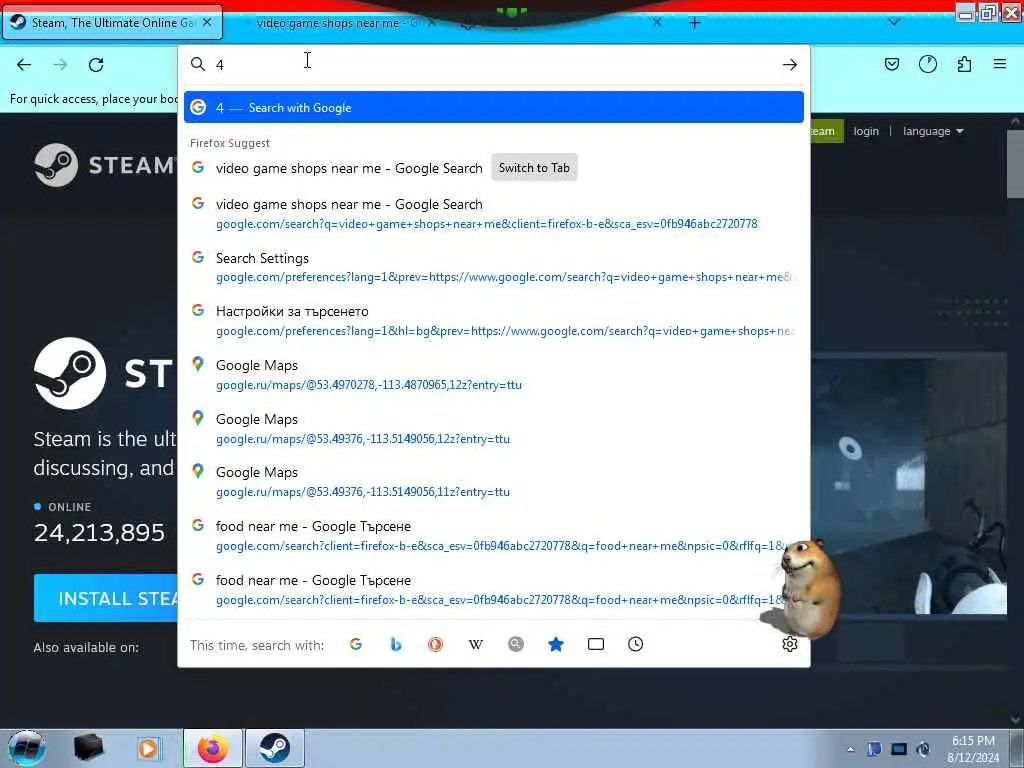Click the Steam taskbar button
This screenshot has height=768, width=1024.
coord(275,748)
